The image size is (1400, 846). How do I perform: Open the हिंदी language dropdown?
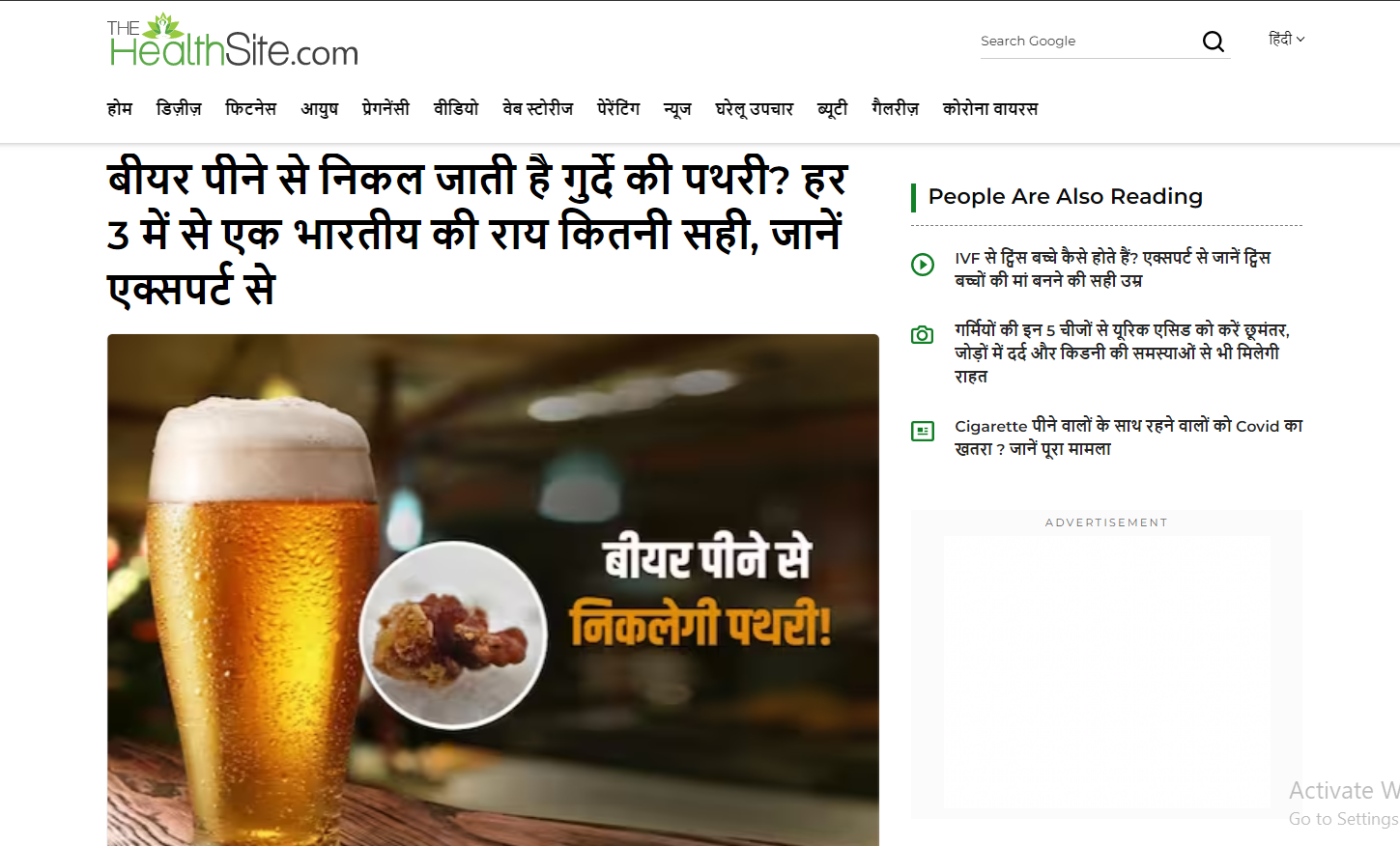[x=1286, y=40]
